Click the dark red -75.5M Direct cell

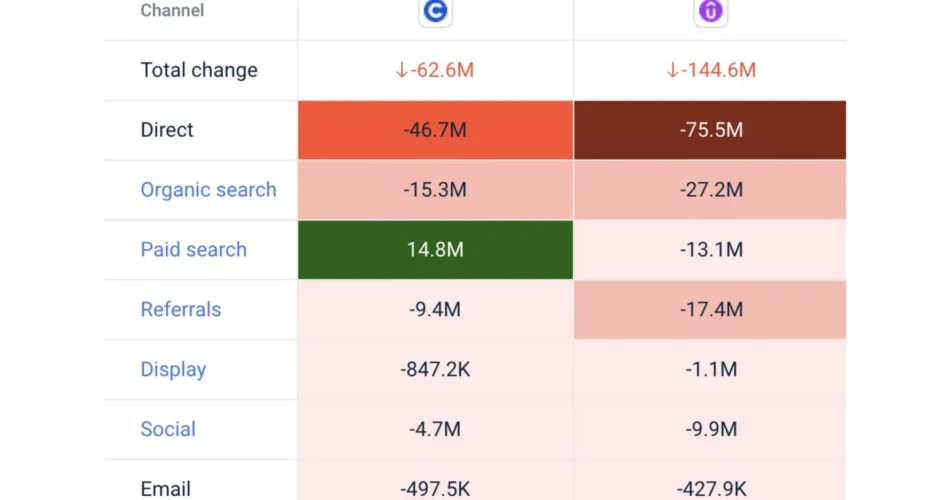coord(711,130)
